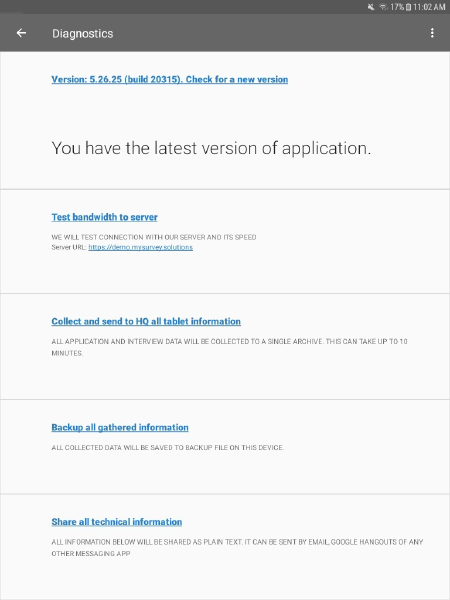Open the three-dot overflow menu

tap(432, 33)
